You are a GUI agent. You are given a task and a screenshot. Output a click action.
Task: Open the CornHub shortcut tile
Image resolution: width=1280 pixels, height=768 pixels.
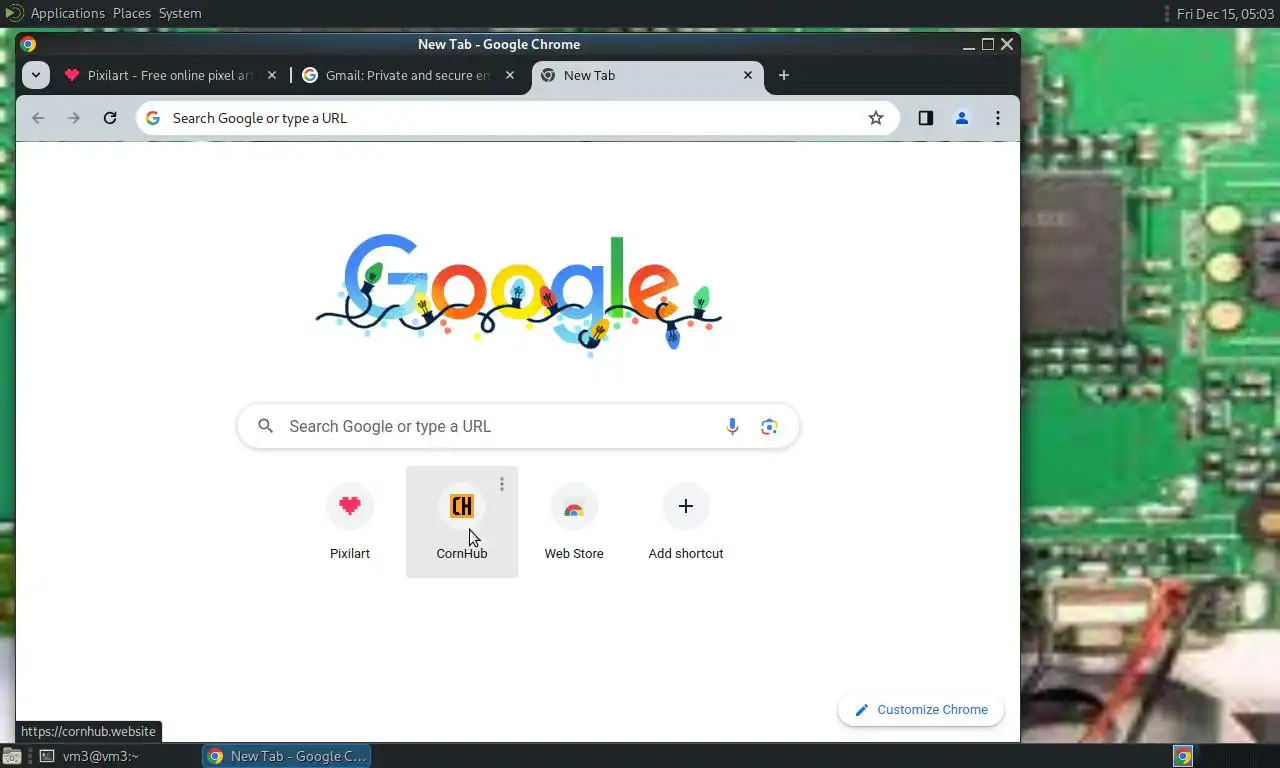pyautogui.click(x=462, y=522)
